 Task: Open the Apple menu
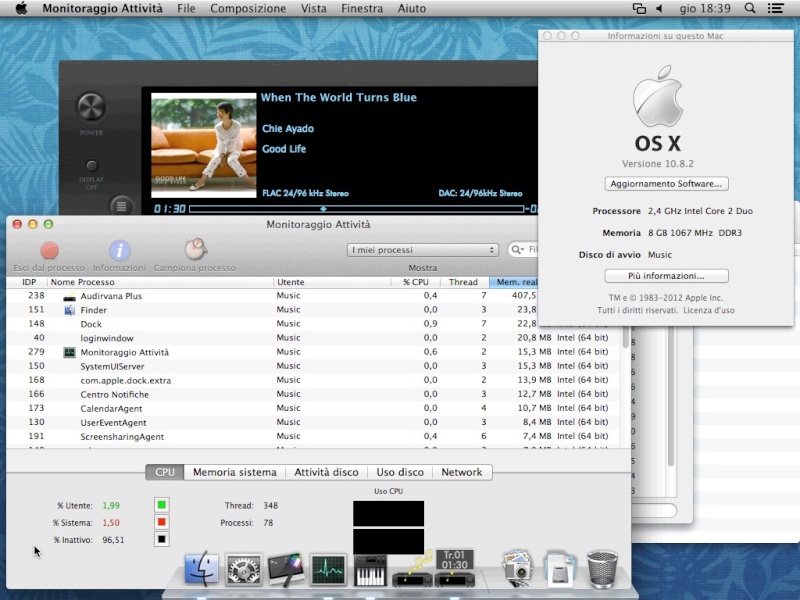click(21, 9)
